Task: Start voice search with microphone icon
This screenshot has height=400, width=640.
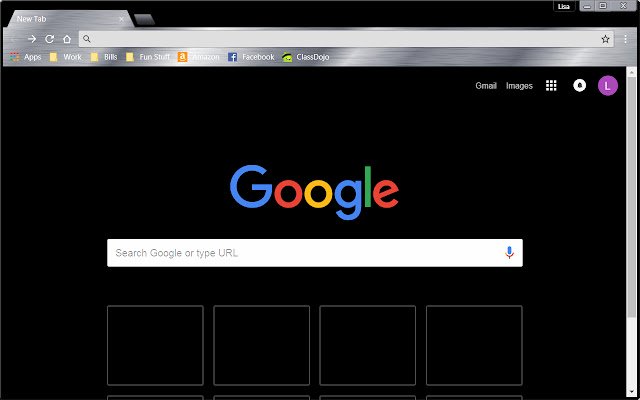Action: pyautogui.click(x=509, y=253)
